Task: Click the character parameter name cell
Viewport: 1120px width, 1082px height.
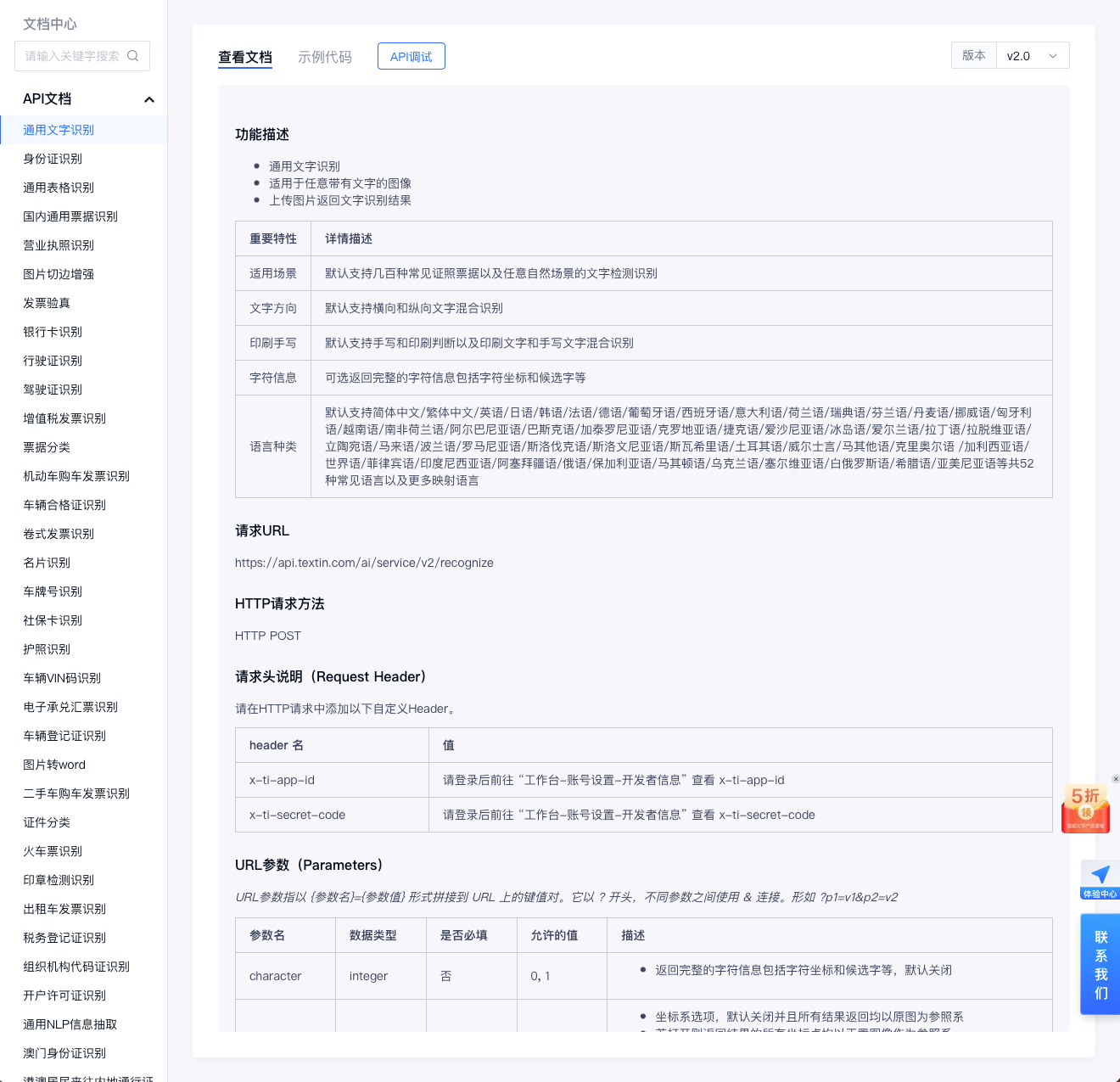Action: point(285,976)
